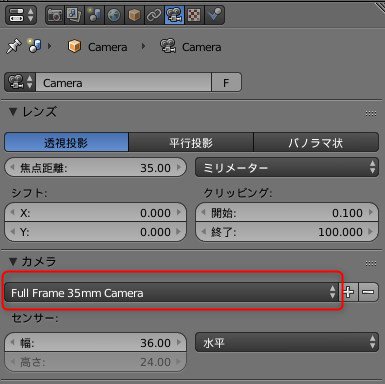This screenshot has height=384, width=385.
Task: Increase 焦点距離 with right arrow
Action: pos(179,167)
